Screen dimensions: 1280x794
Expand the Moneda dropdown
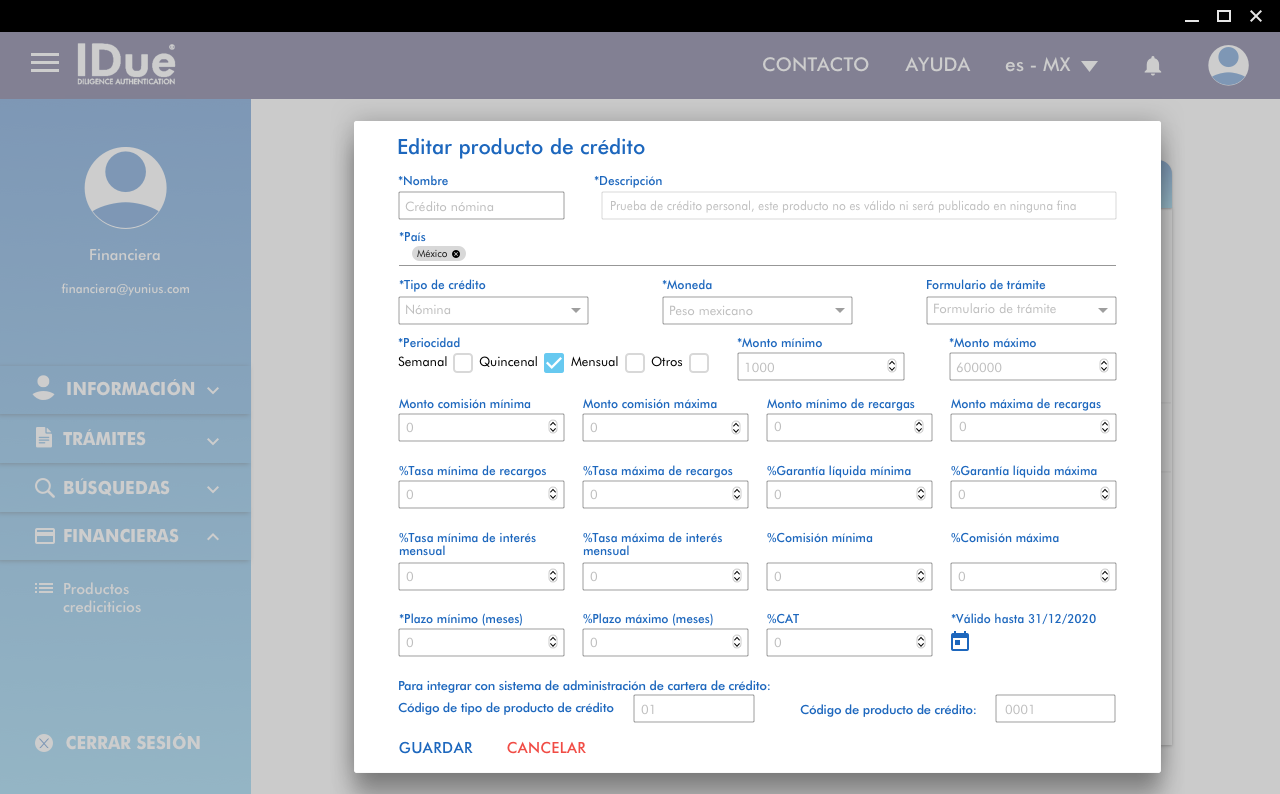pos(757,311)
